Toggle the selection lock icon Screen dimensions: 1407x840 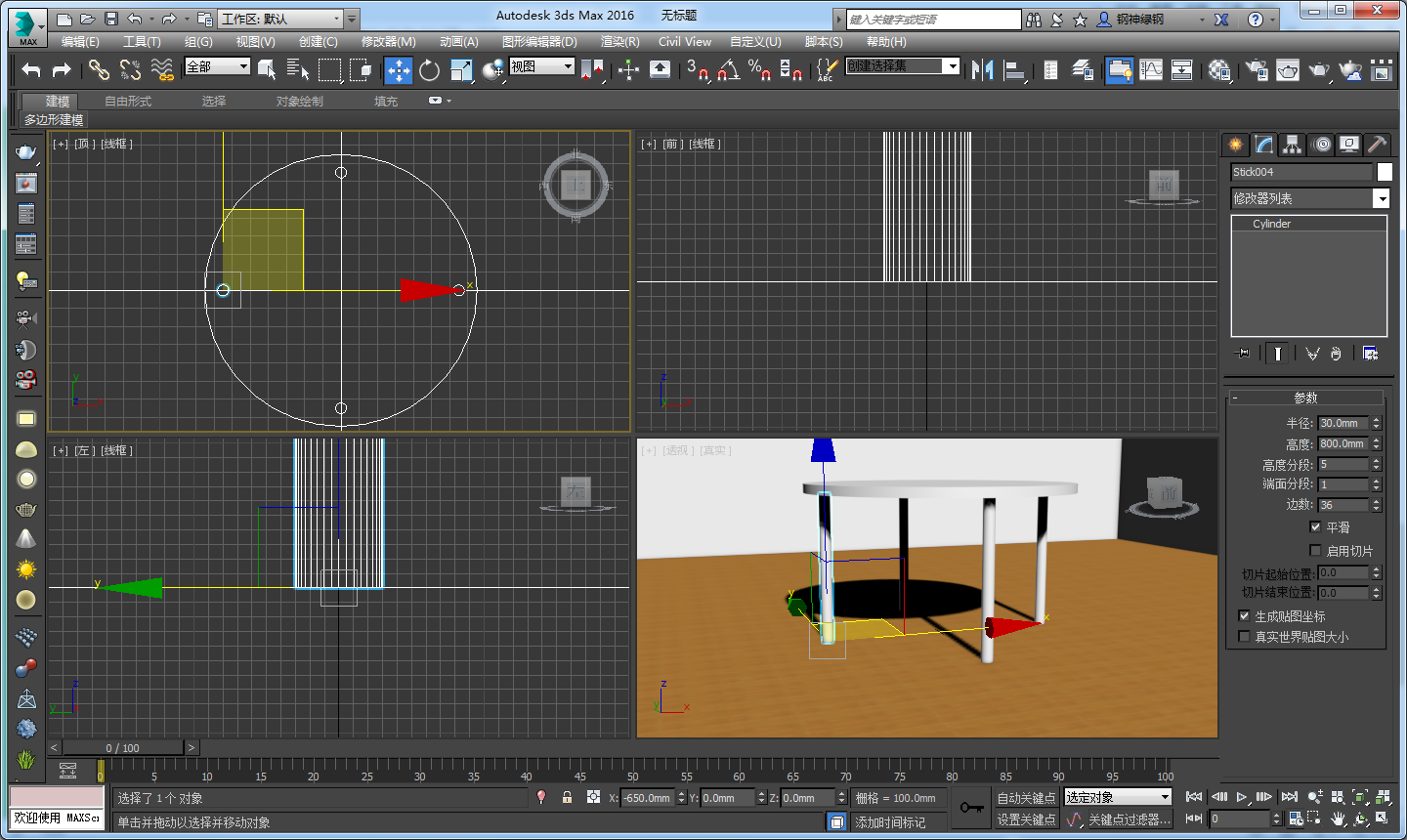tap(567, 798)
